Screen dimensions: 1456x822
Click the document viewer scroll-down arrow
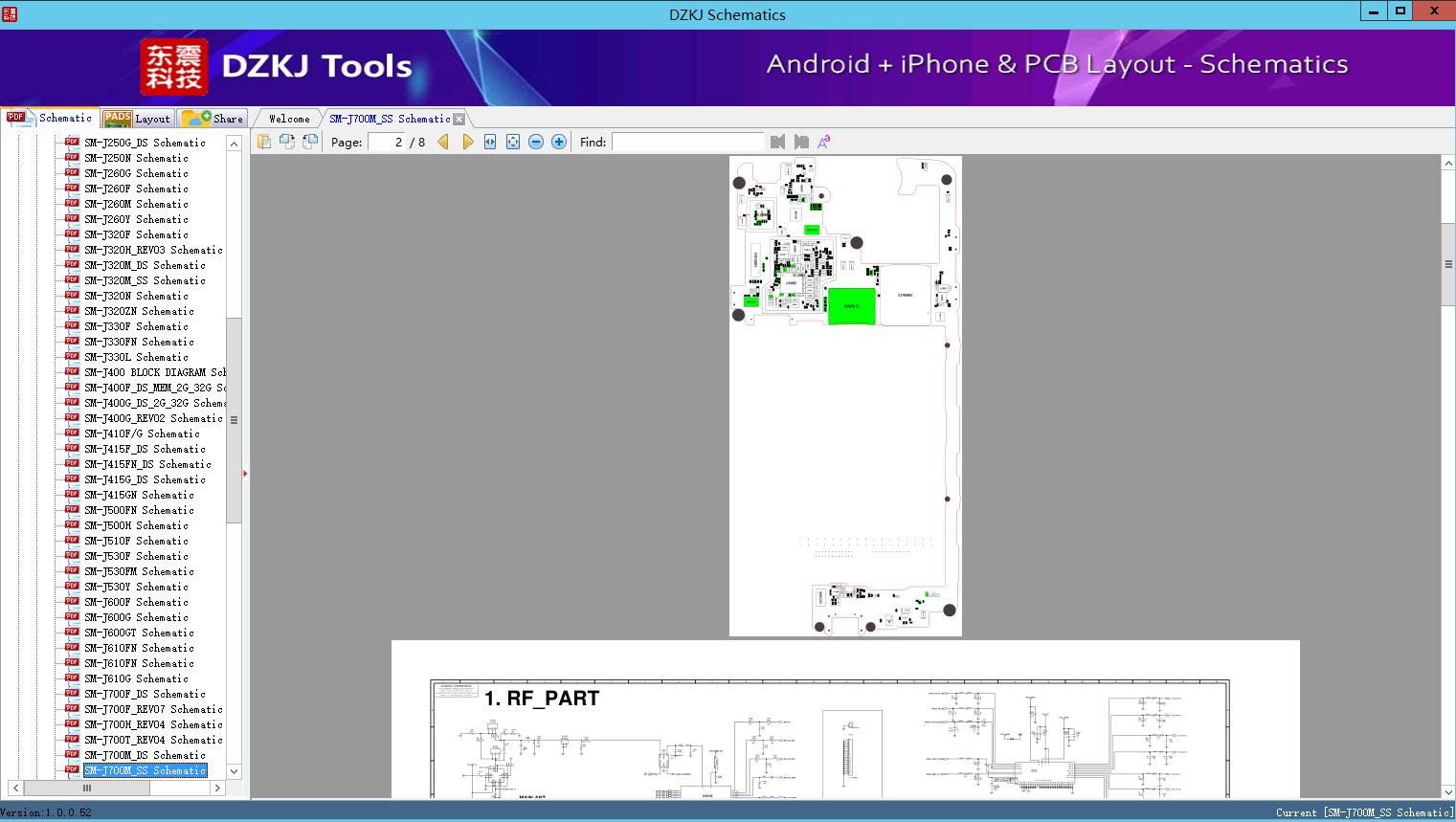pos(1448,791)
